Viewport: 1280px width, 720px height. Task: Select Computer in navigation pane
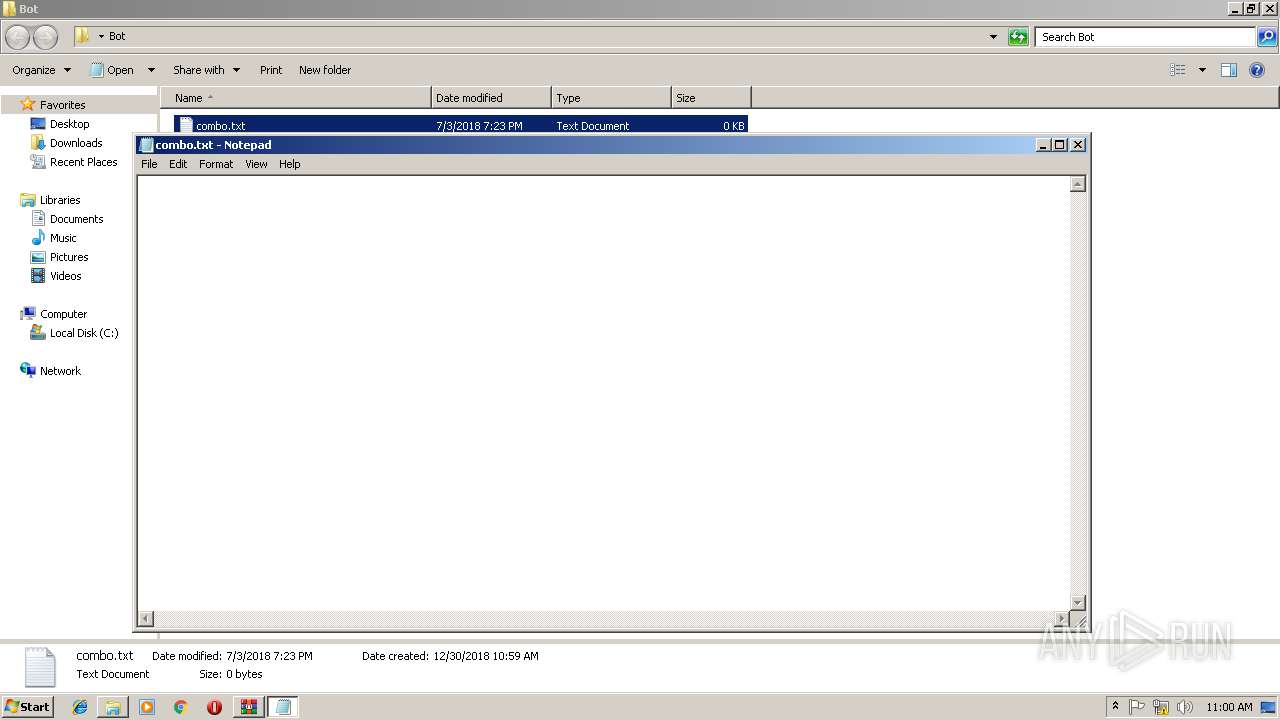tap(63, 314)
